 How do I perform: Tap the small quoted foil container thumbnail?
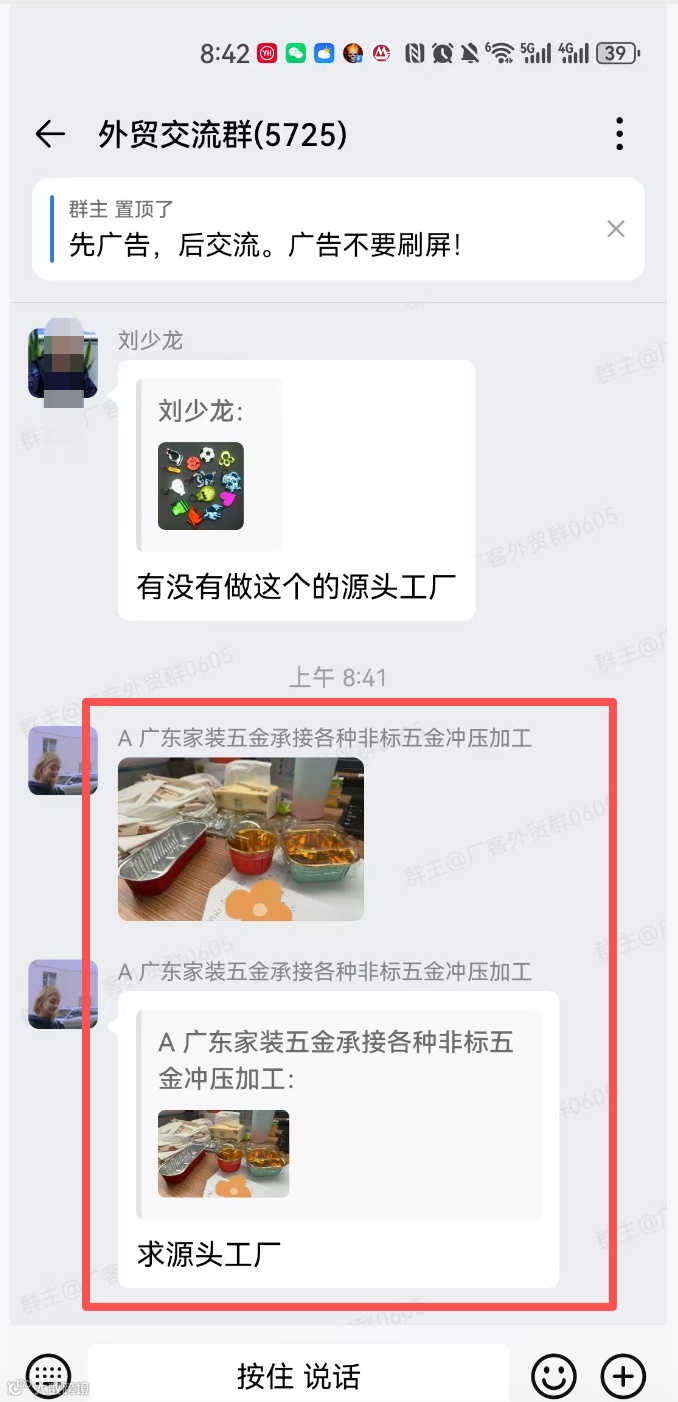(x=224, y=1154)
